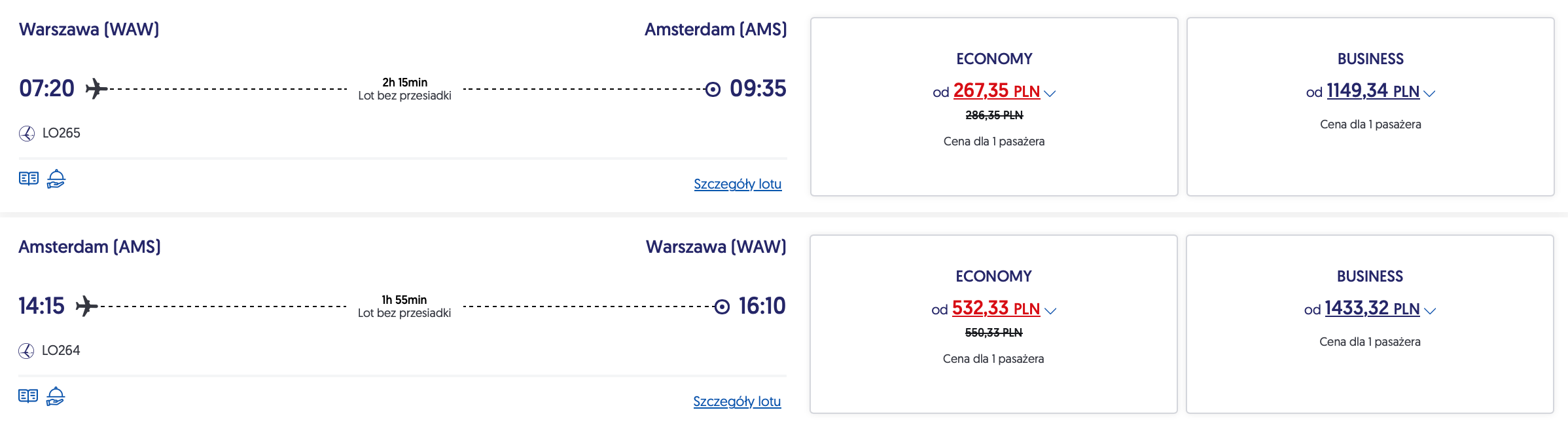Viewport: 1568px width, 427px height.
Task: Click the meal service icon on LO265 flight
Action: pyautogui.click(x=56, y=178)
